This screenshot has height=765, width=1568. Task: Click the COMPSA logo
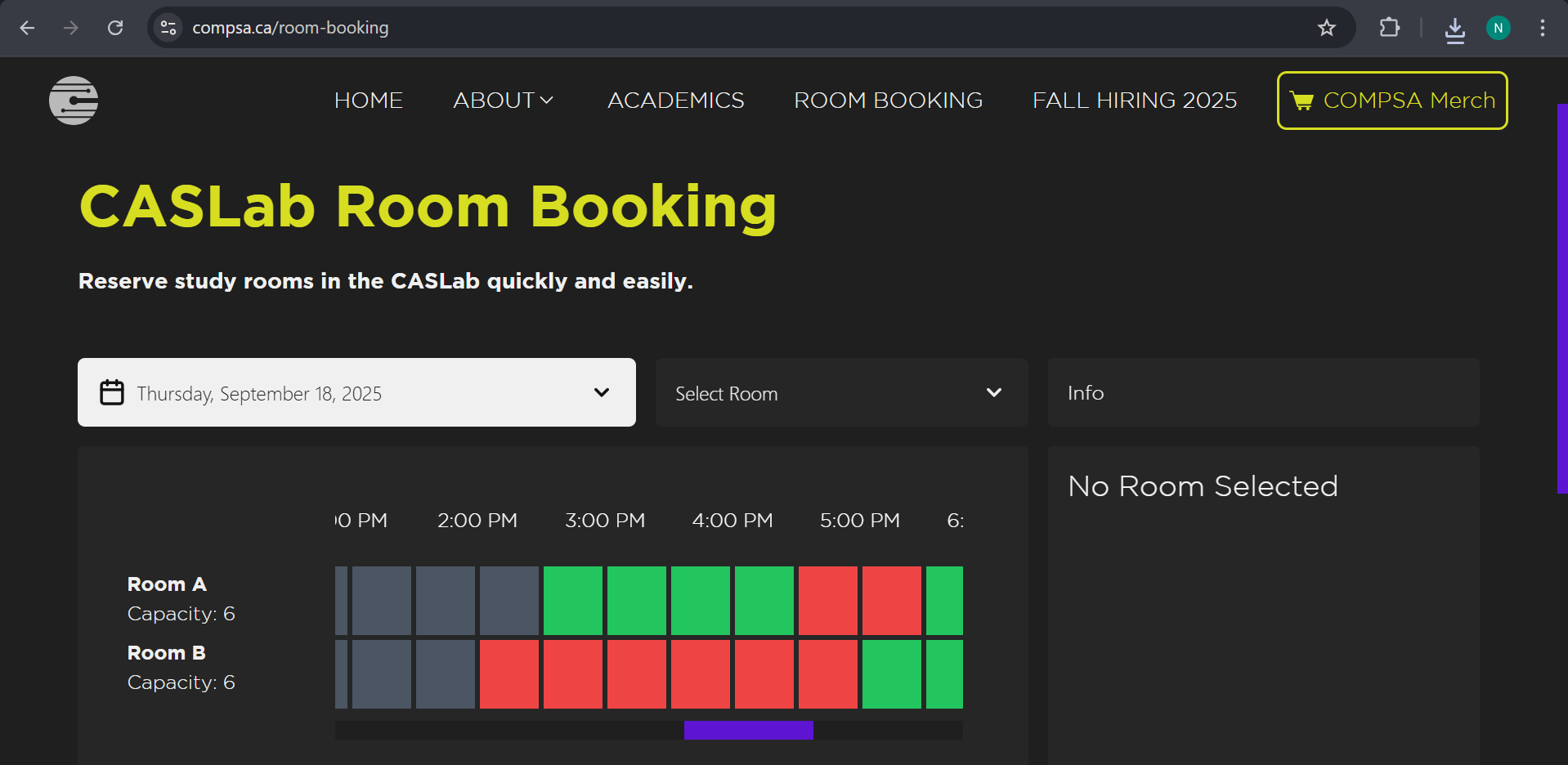[74, 100]
